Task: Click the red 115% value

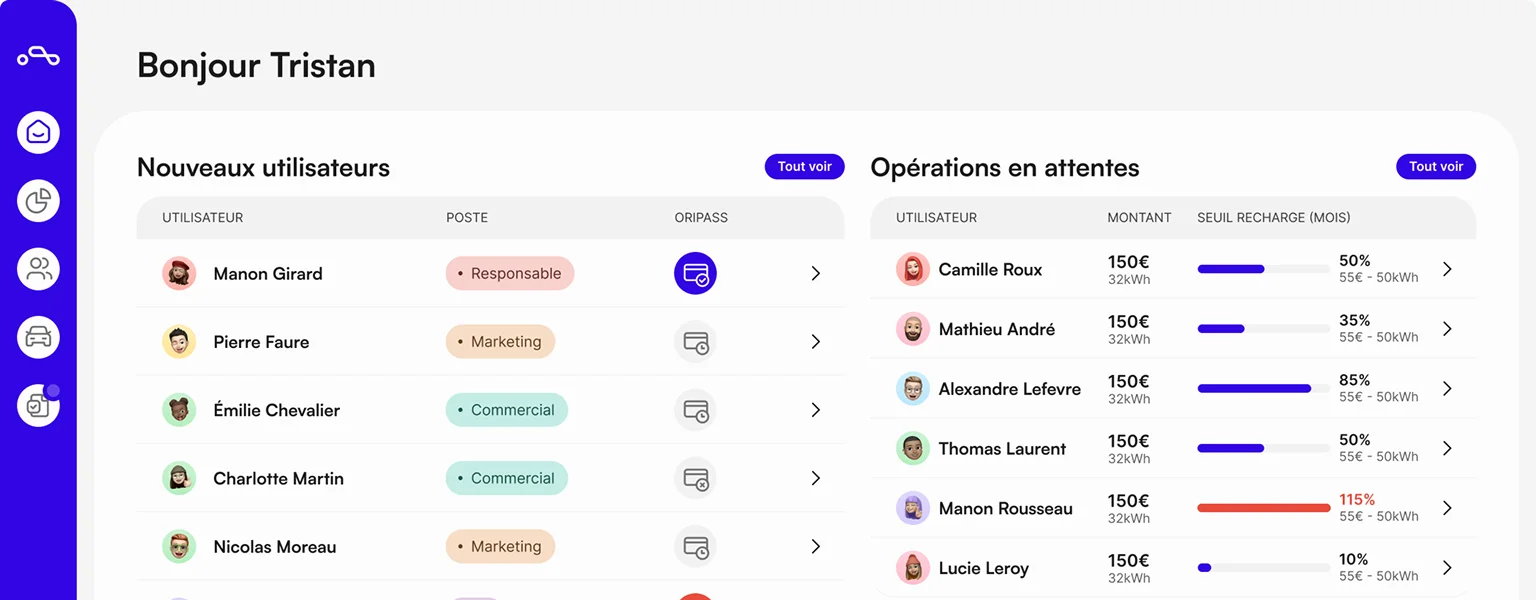Action: pyautogui.click(x=1357, y=500)
